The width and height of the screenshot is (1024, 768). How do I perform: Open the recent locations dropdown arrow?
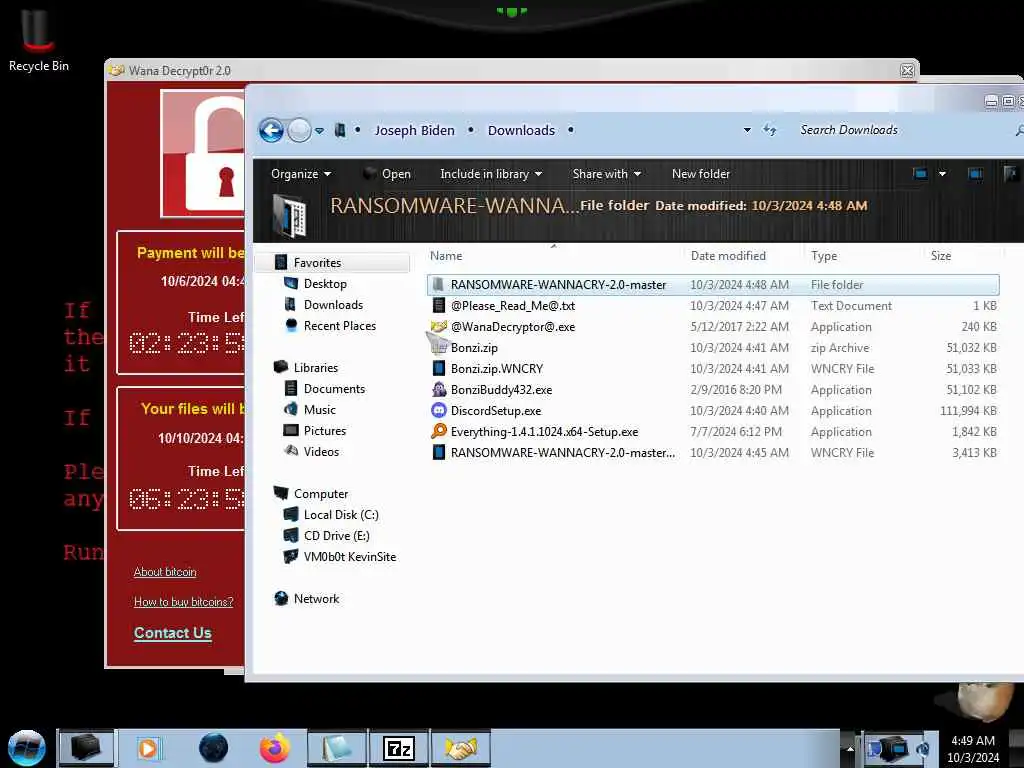pyautogui.click(x=319, y=131)
